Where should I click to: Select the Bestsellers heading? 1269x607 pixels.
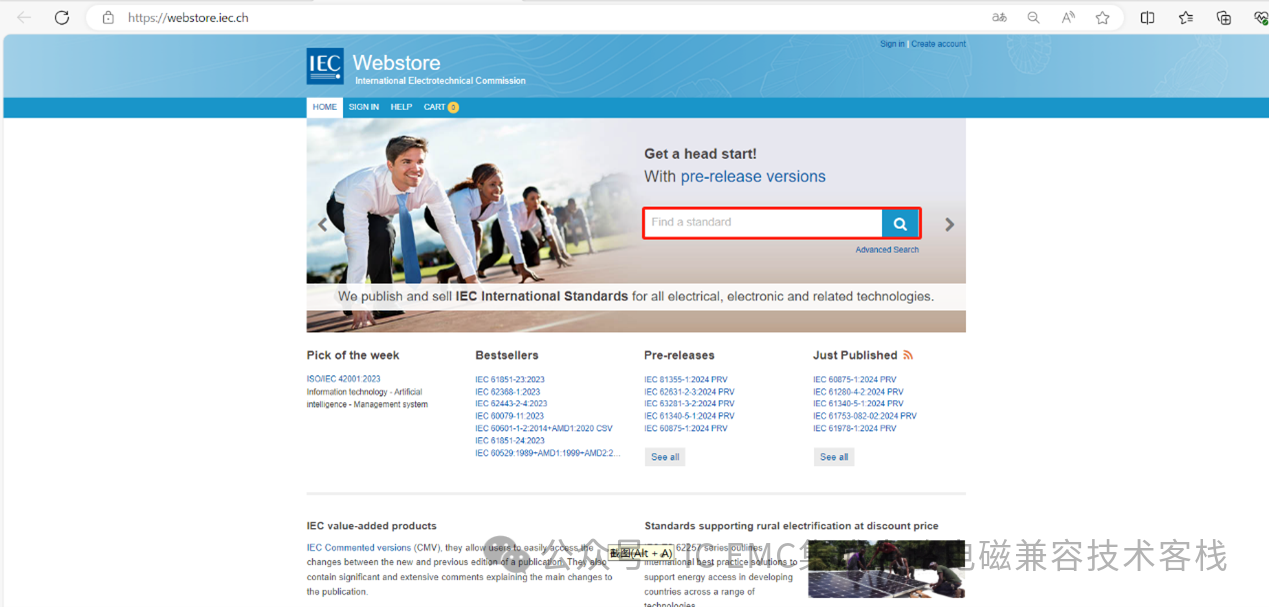507,355
